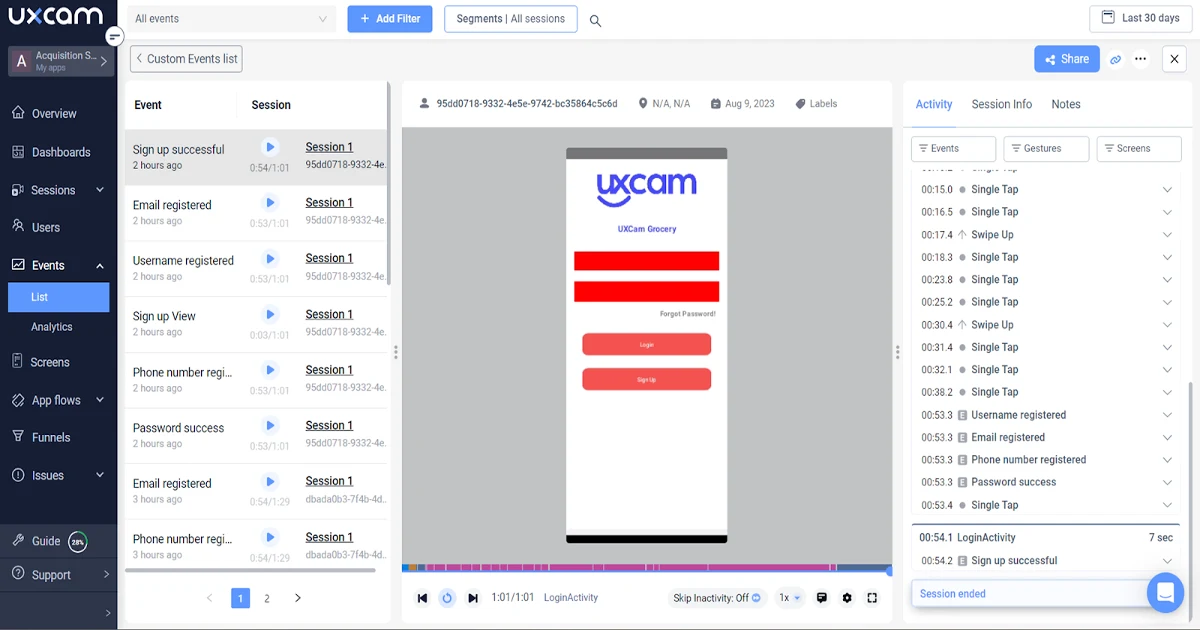Open the Acquisition app switcher
The width and height of the screenshot is (1200, 630).
tap(60, 62)
